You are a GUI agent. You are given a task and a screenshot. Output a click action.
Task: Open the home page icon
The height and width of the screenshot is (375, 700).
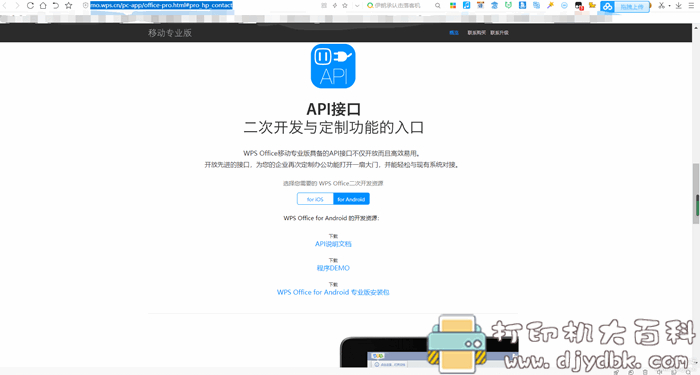click(x=43, y=5)
